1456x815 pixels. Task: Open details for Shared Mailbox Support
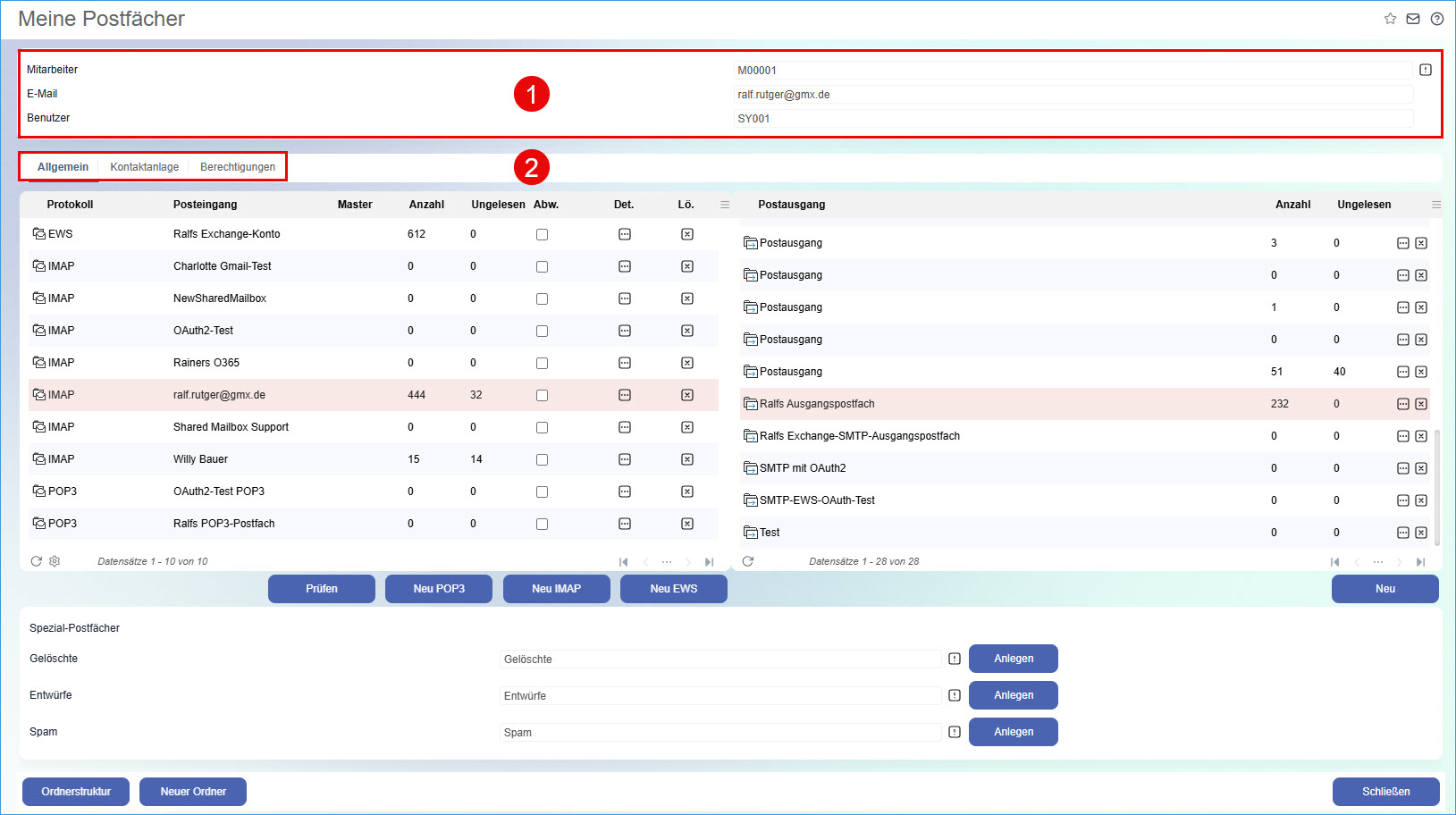point(625,427)
